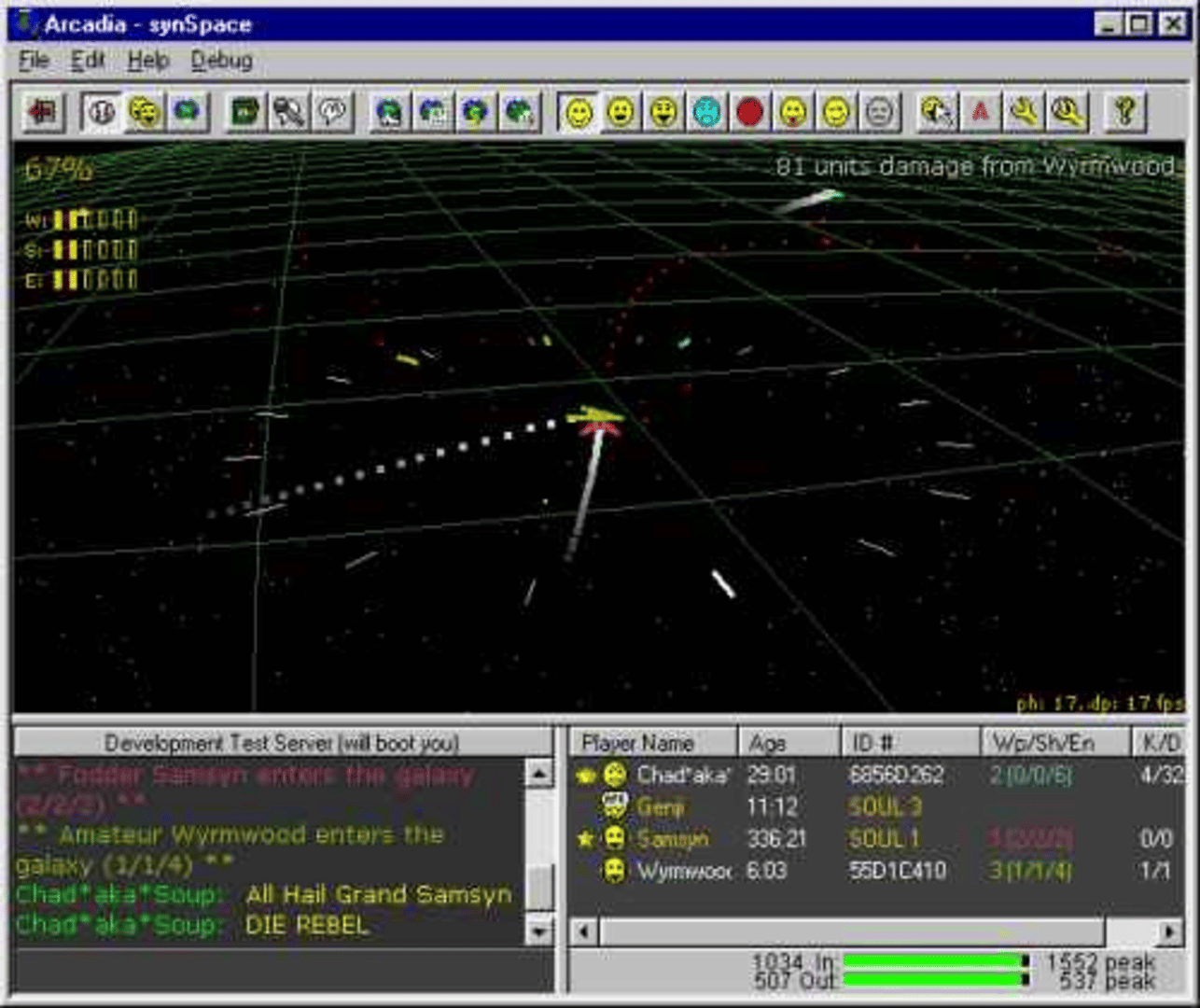Open the File menu
This screenshot has height=1008, width=1200.
(34, 61)
